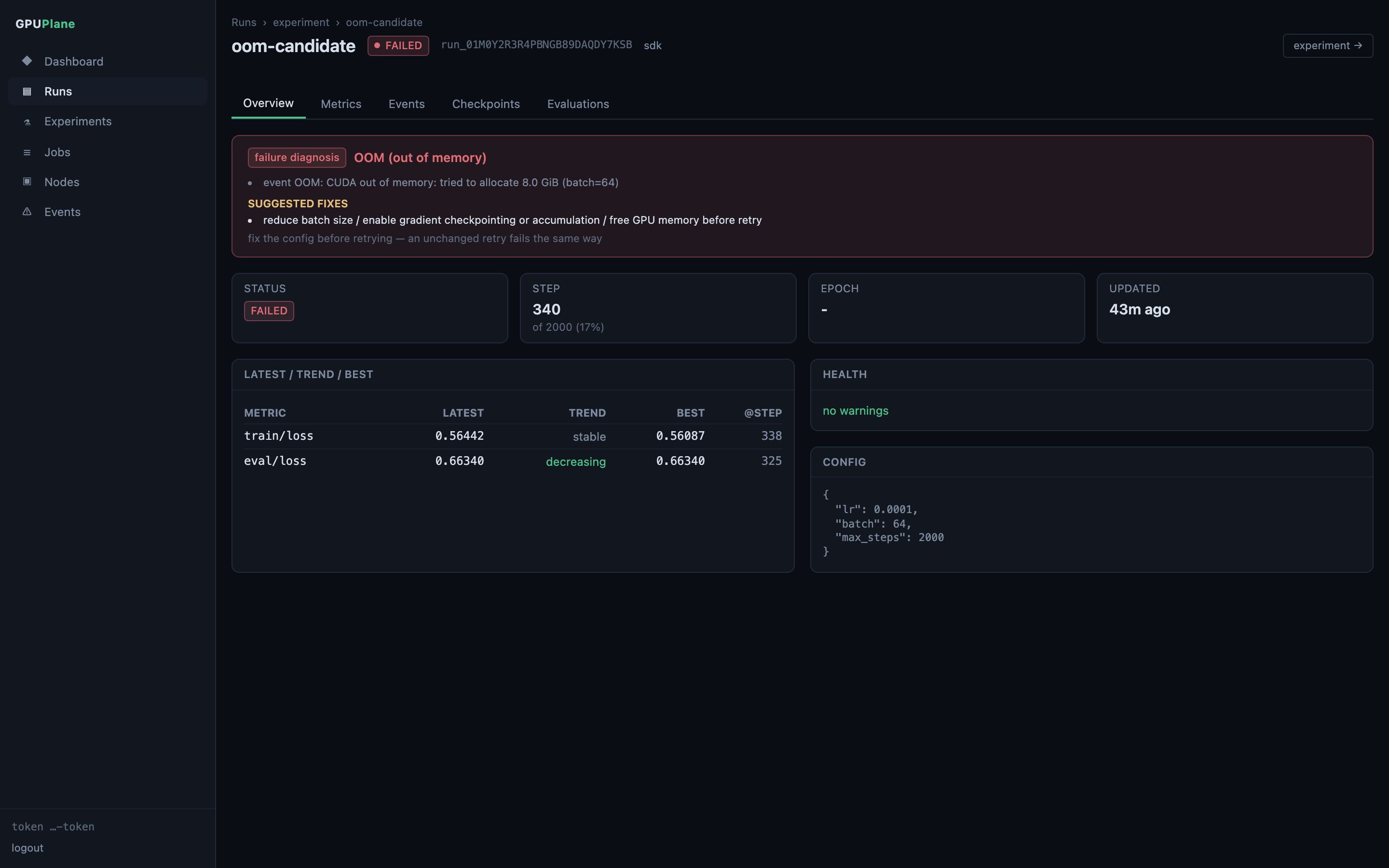The image size is (1389, 868).
Task: Open the Dashboard page
Action: pos(108,61)
